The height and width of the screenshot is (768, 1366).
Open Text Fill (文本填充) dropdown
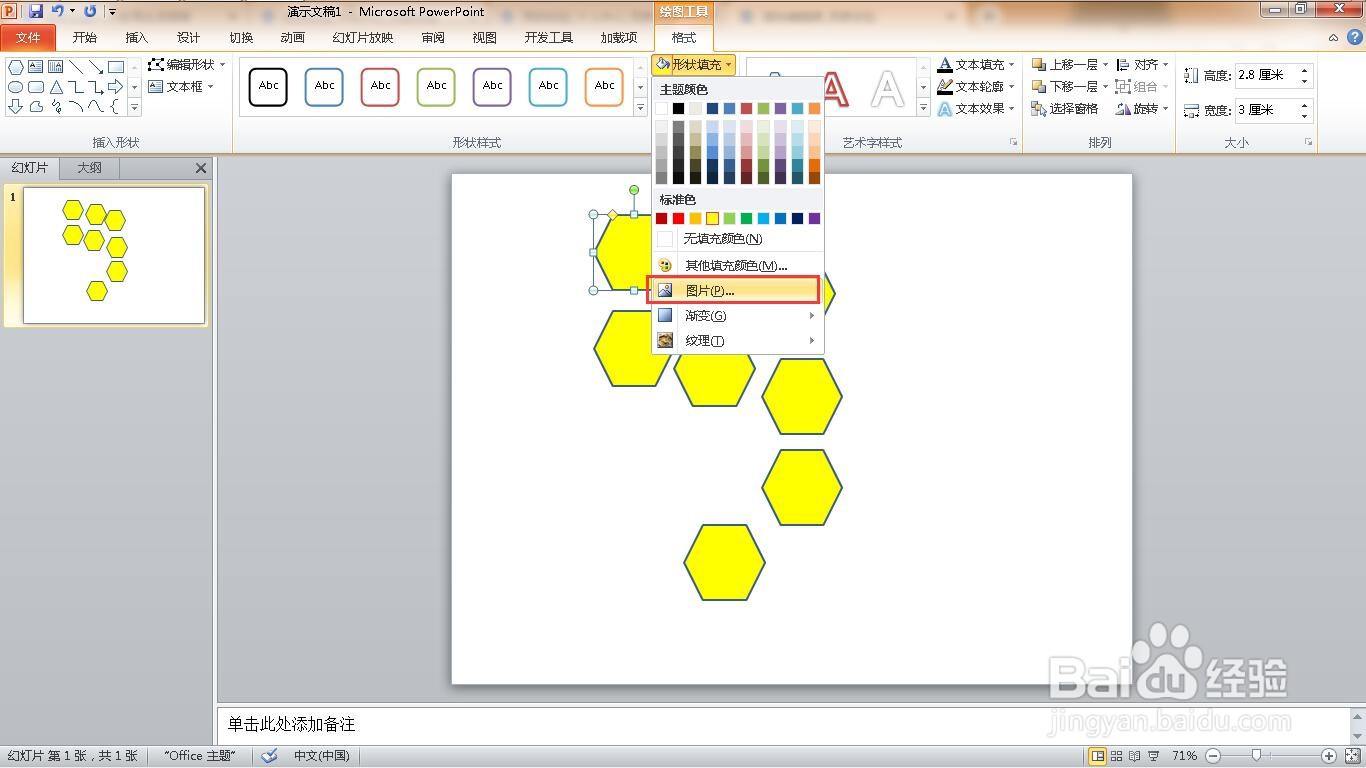[x=976, y=64]
